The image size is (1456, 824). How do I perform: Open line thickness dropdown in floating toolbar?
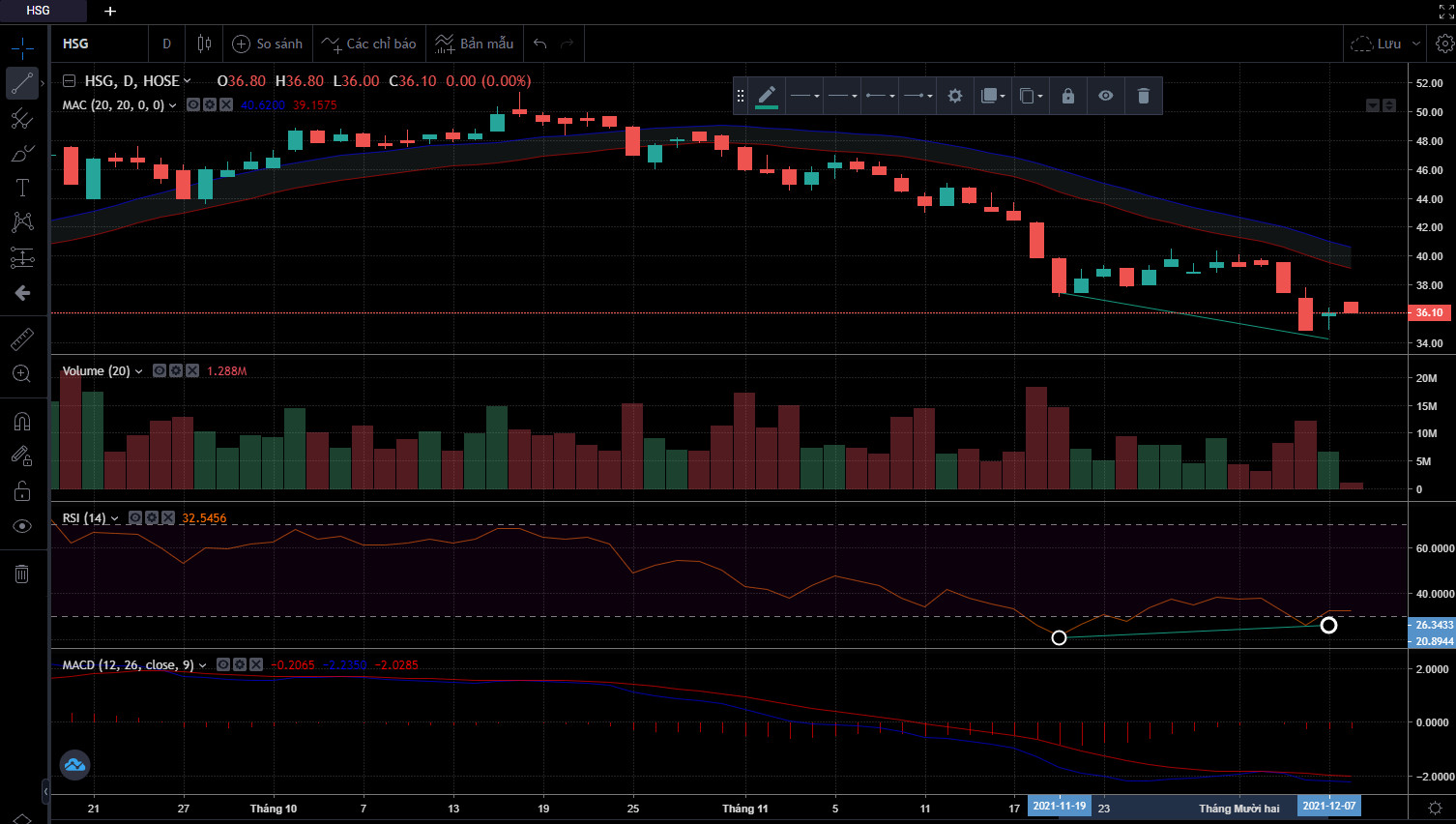tap(804, 96)
